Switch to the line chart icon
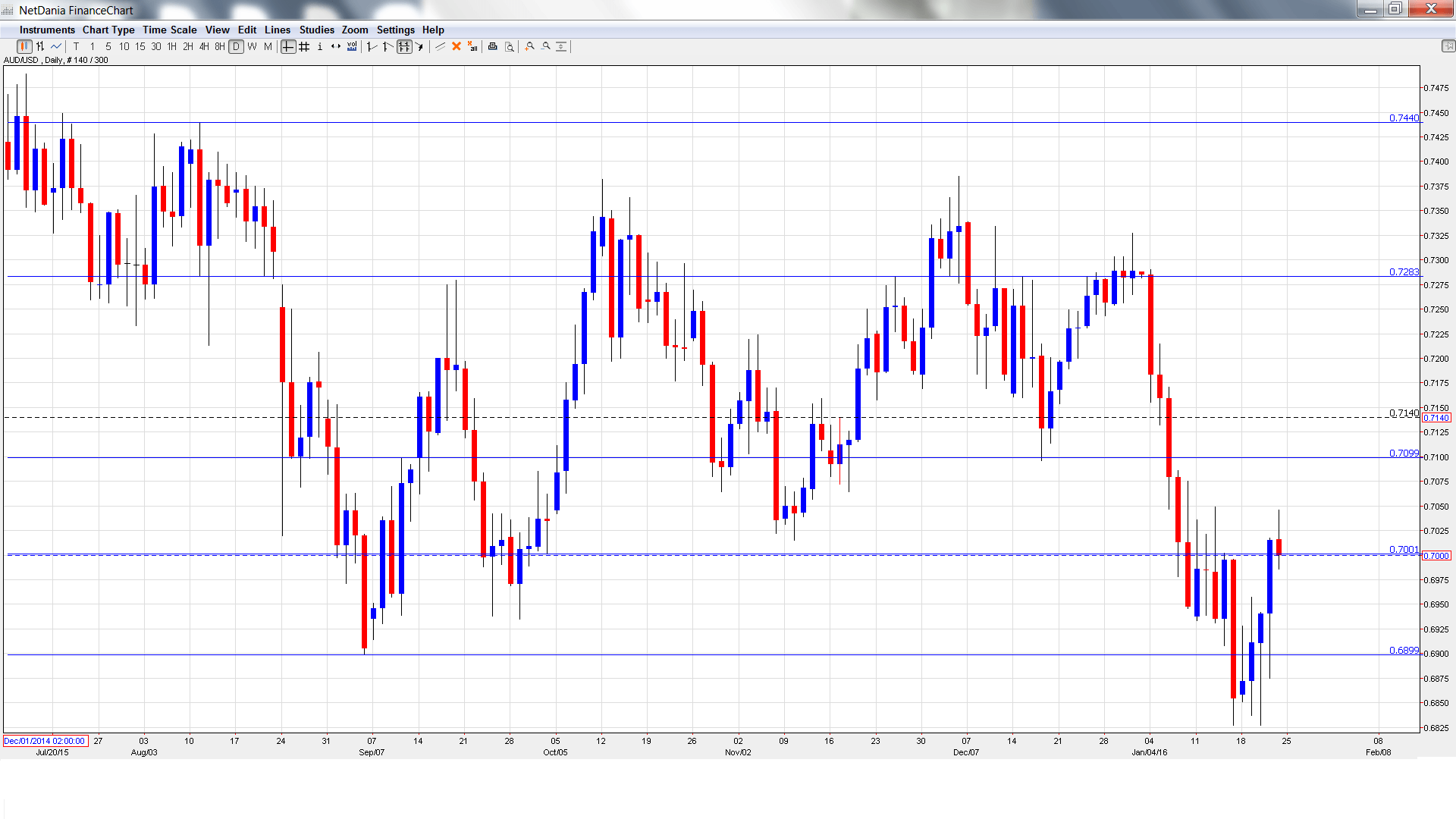 point(55,46)
